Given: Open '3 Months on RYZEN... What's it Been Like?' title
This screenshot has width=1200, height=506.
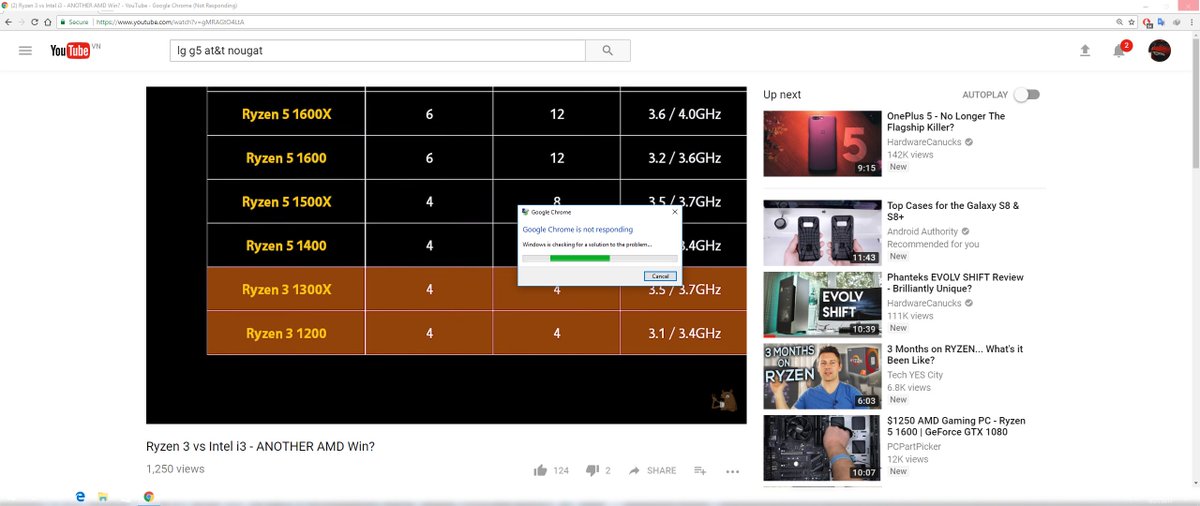Looking at the screenshot, I should 955,355.
